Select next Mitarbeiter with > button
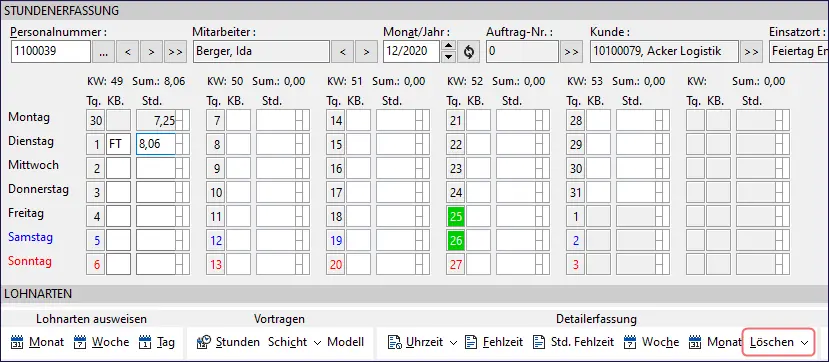Viewport: 829px width, 362px height. [x=366, y=52]
